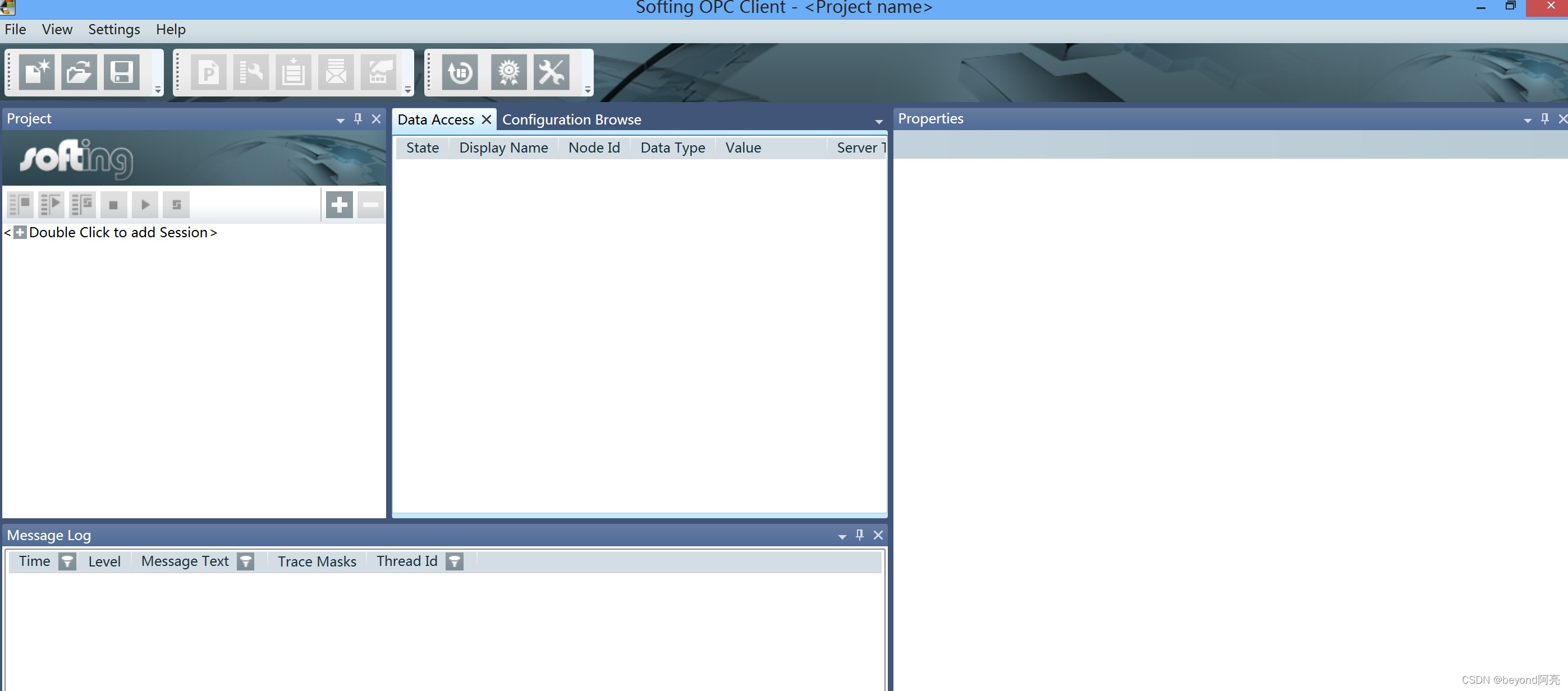Save the project with the floppy disk icon

(122, 72)
